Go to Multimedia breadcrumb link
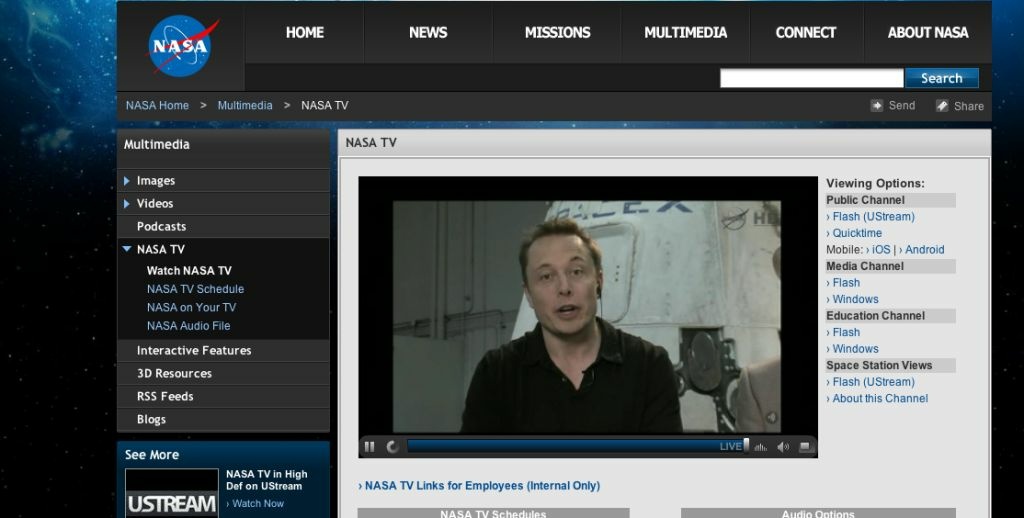This screenshot has height=518, width=1024. [x=245, y=105]
